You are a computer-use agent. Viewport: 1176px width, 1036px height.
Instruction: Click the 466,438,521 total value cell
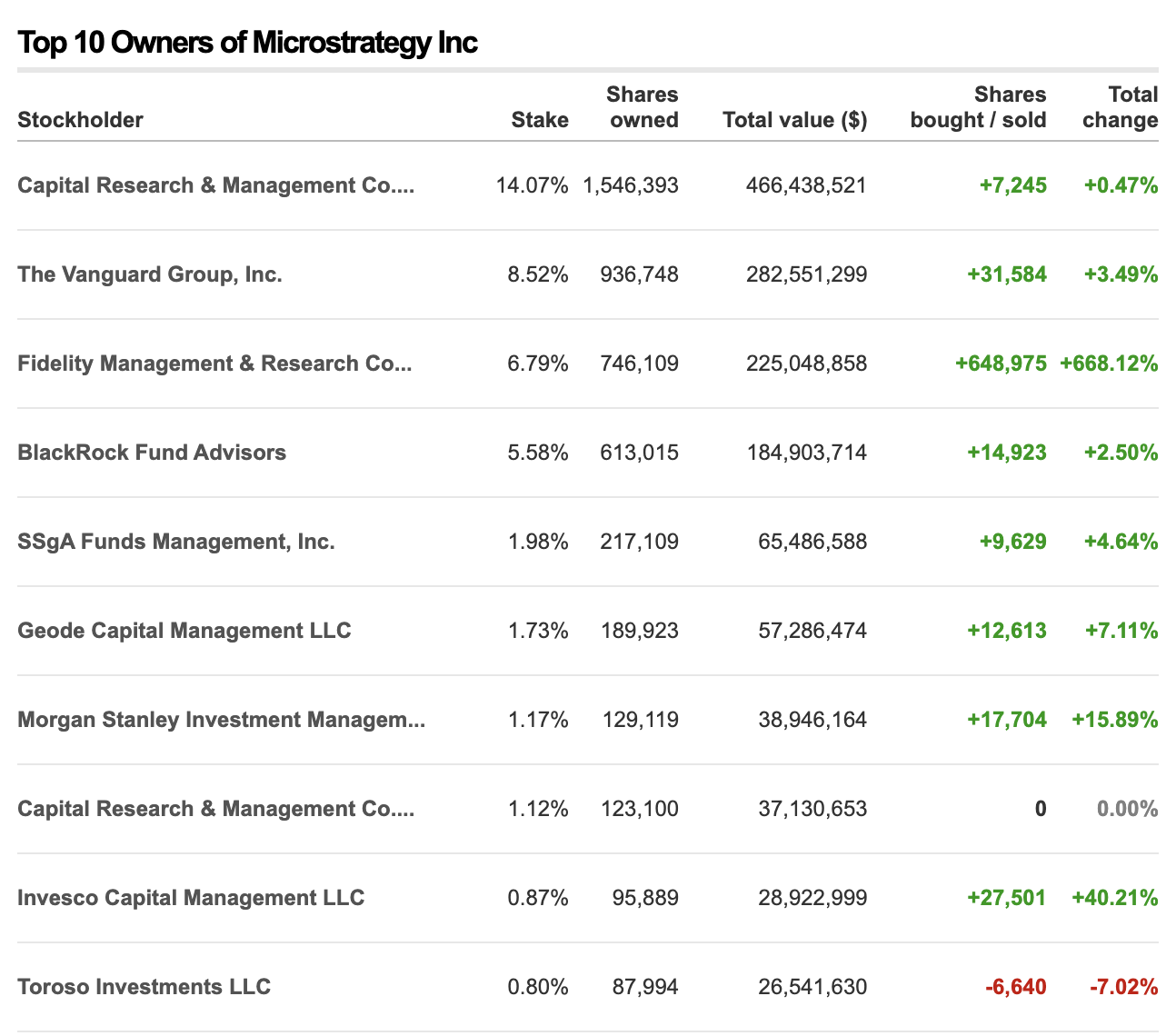click(806, 185)
